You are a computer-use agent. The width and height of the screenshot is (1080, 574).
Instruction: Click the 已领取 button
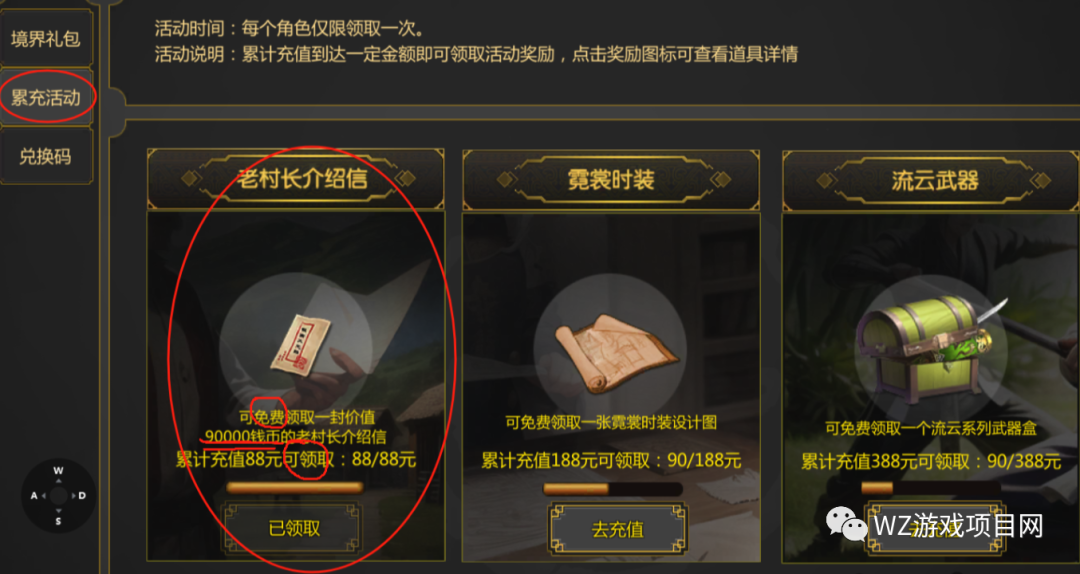[293, 529]
